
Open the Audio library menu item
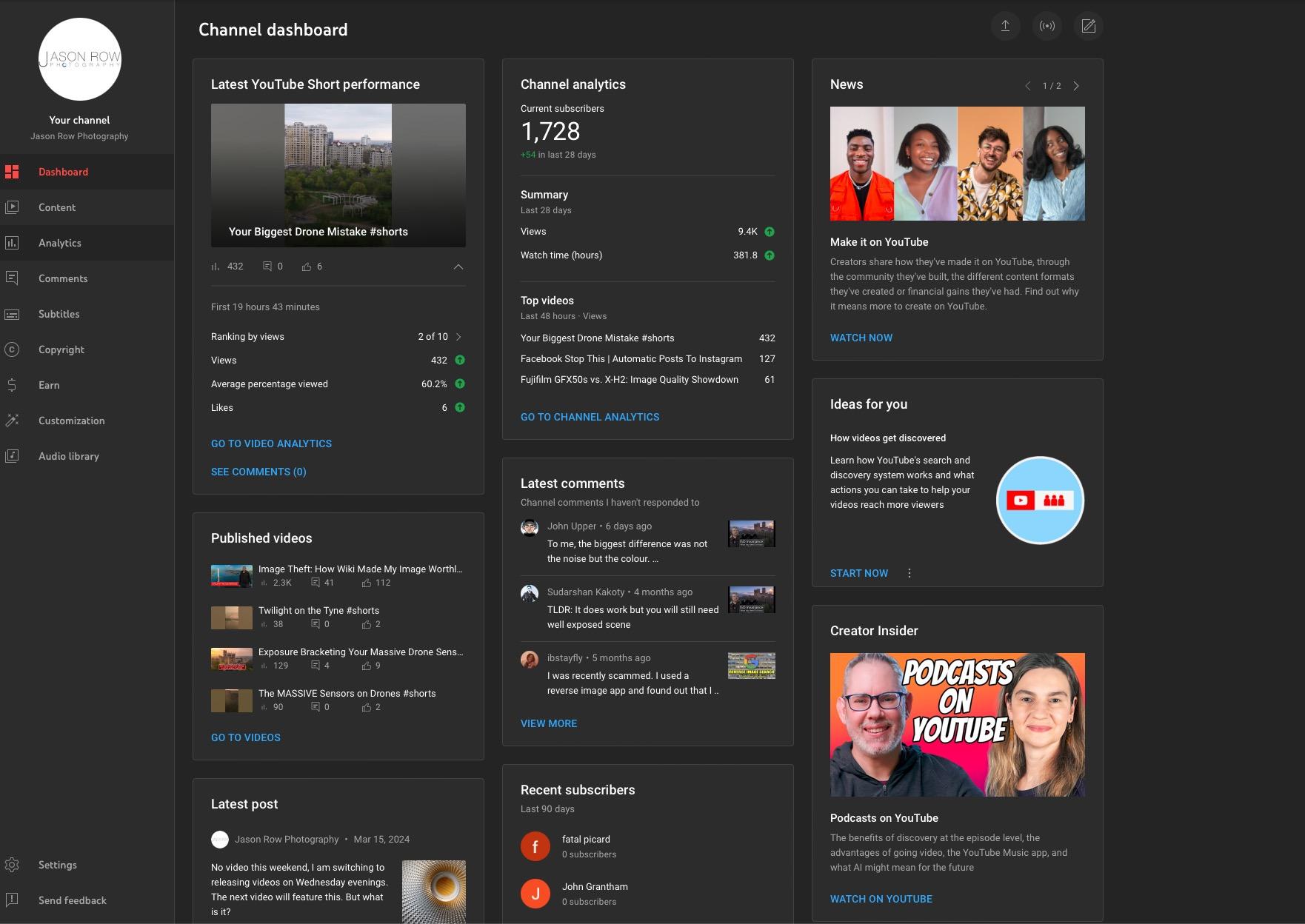[87, 456]
